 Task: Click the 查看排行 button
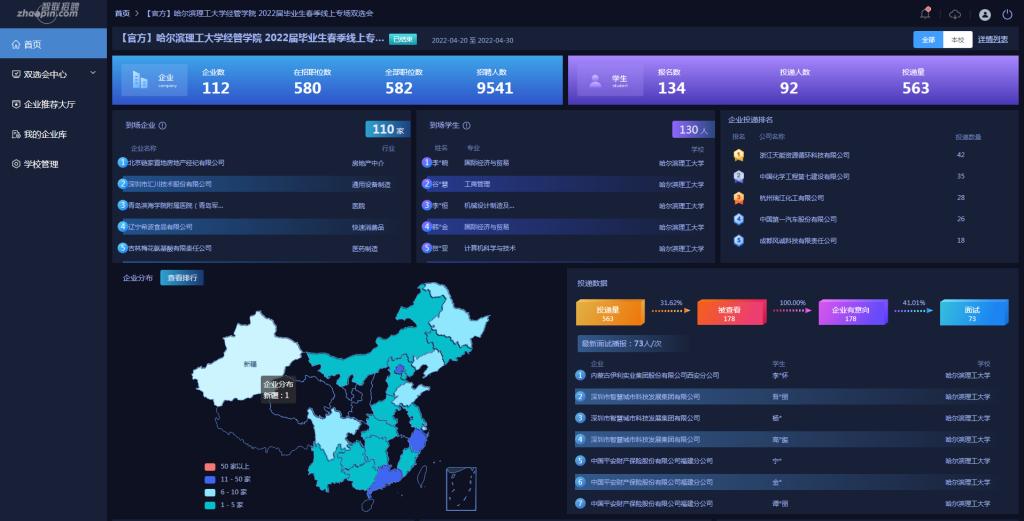tap(181, 278)
